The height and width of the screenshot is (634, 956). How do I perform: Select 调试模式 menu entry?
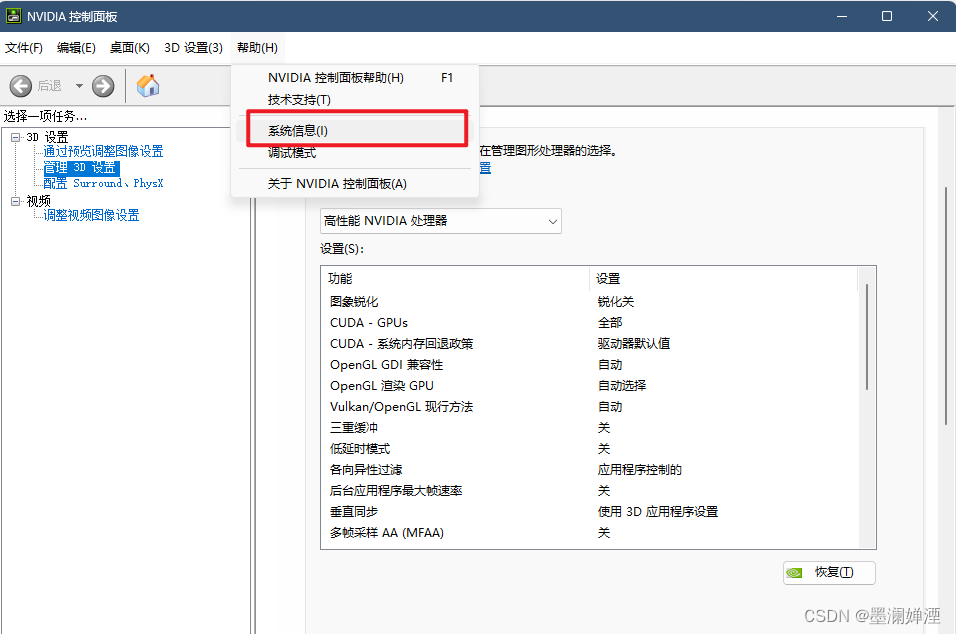[x=356, y=152]
